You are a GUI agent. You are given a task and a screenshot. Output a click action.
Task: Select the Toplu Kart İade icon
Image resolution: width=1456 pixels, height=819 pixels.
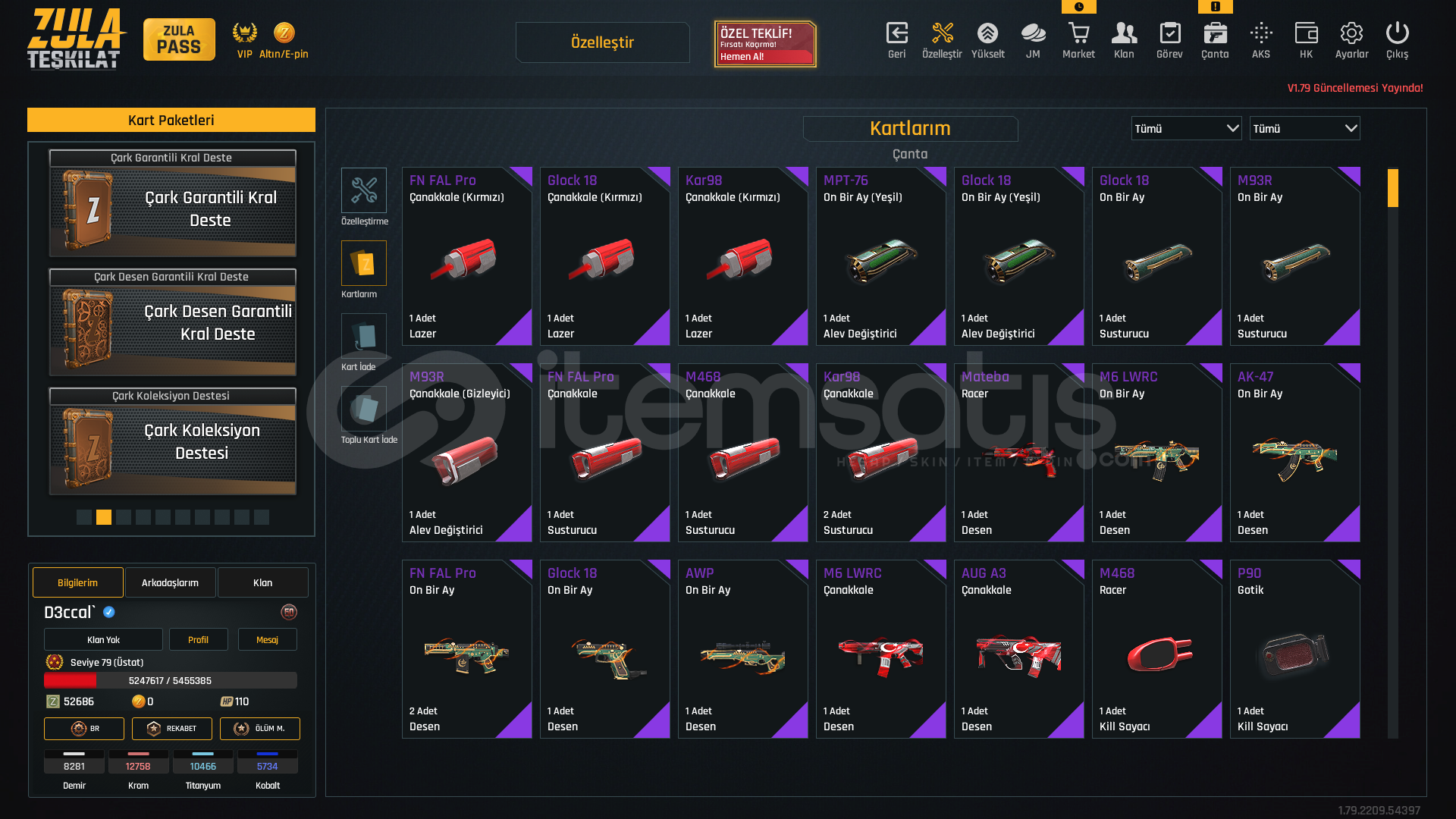pyautogui.click(x=364, y=409)
